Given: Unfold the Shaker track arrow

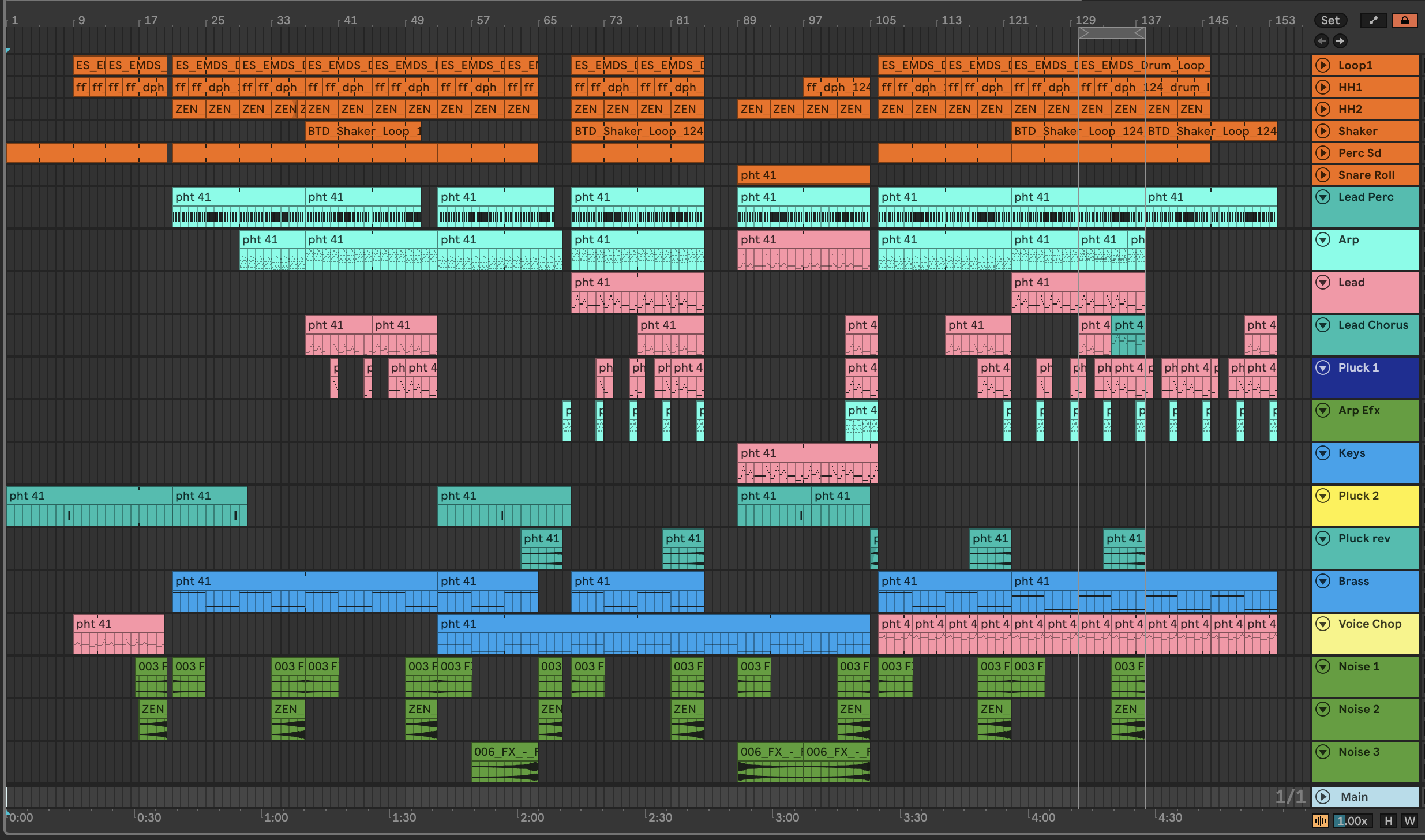Looking at the screenshot, I should (1322, 131).
